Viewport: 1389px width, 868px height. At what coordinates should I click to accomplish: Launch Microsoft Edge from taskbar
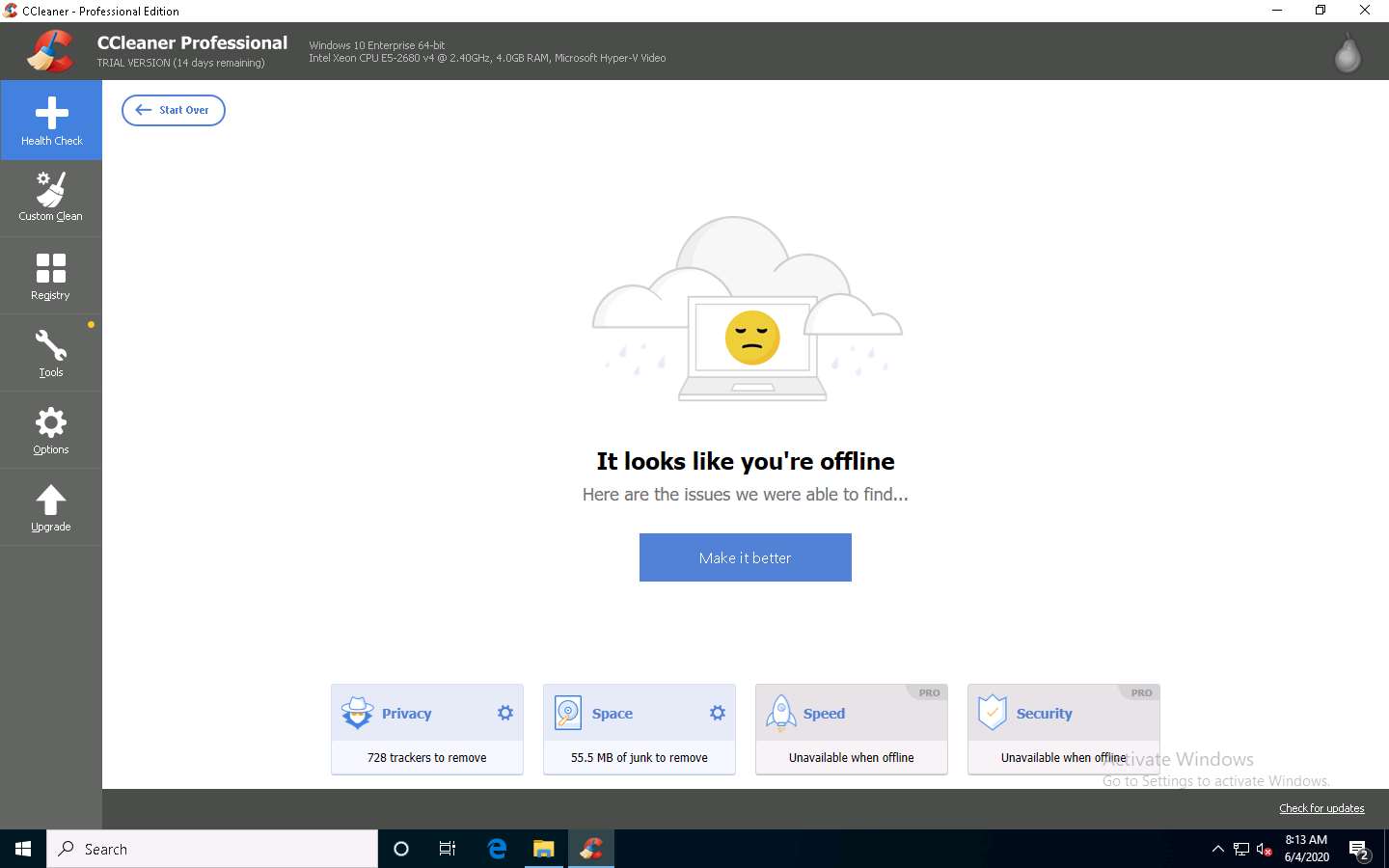[x=497, y=849]
